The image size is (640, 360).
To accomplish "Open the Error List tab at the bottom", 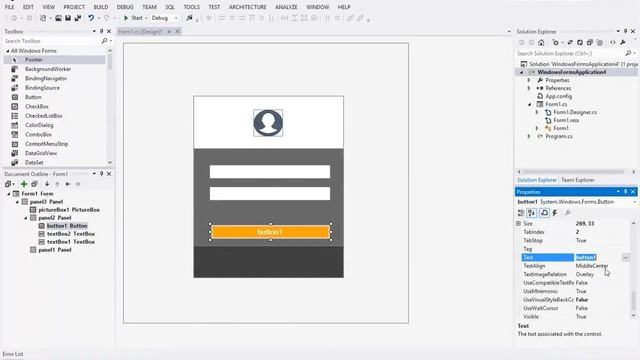I will tap(13, 354).
